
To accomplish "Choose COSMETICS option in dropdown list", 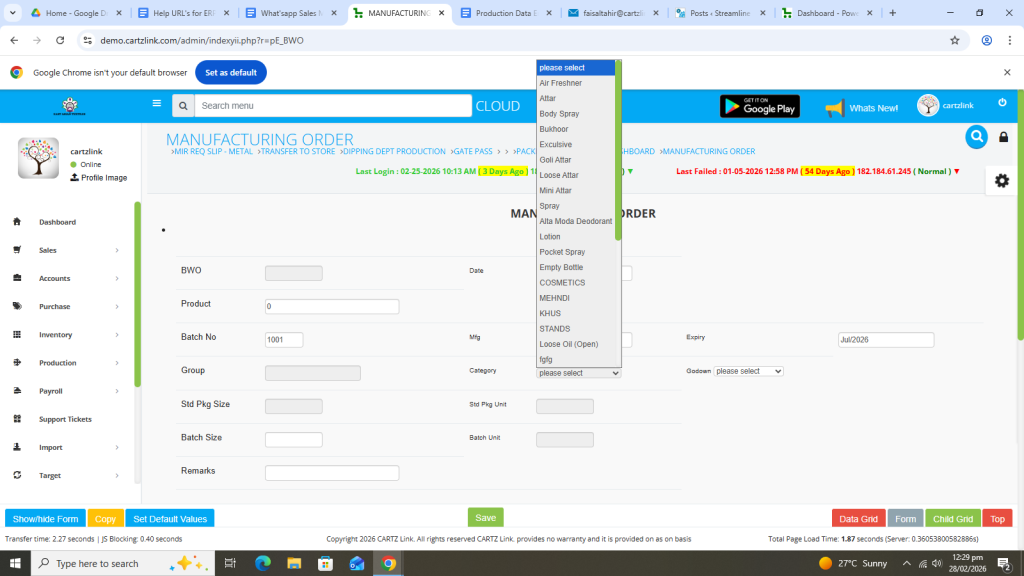I will 562,283.
